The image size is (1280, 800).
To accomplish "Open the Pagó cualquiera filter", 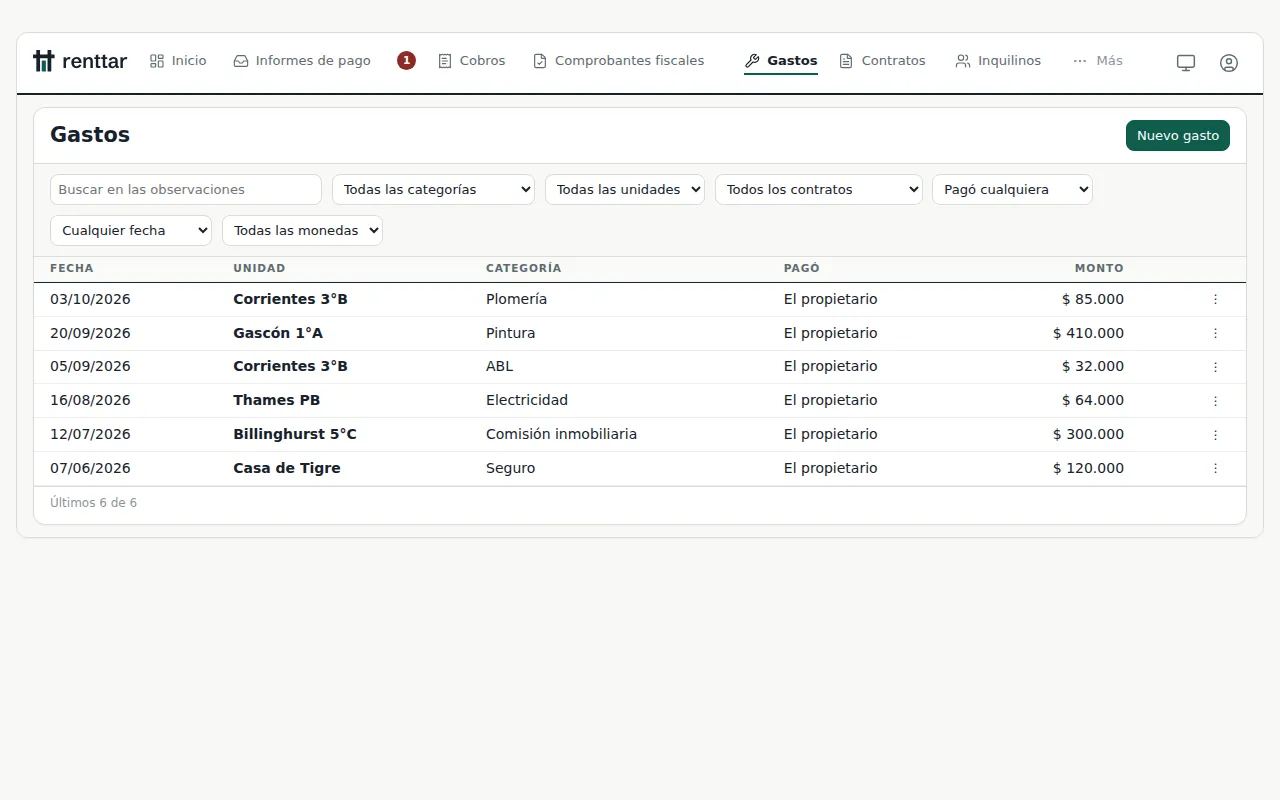I will coord(1012,190).
